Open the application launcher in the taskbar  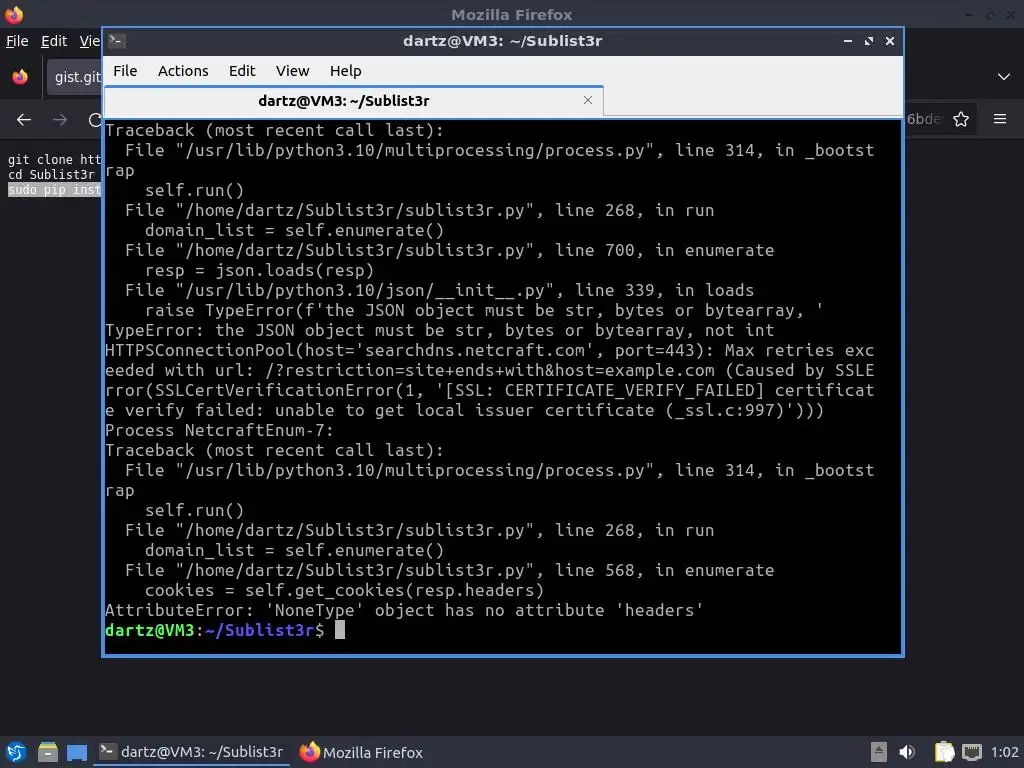16,752
